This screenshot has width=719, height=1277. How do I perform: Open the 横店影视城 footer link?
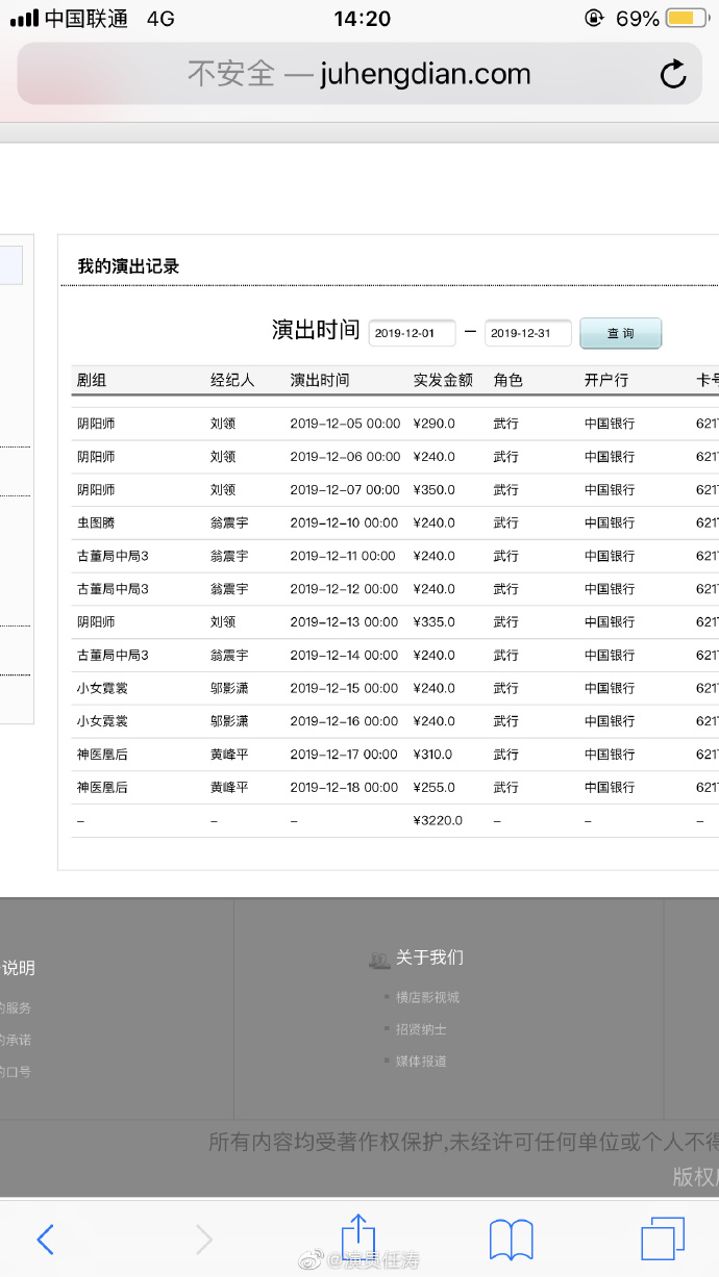click(427, 997)
